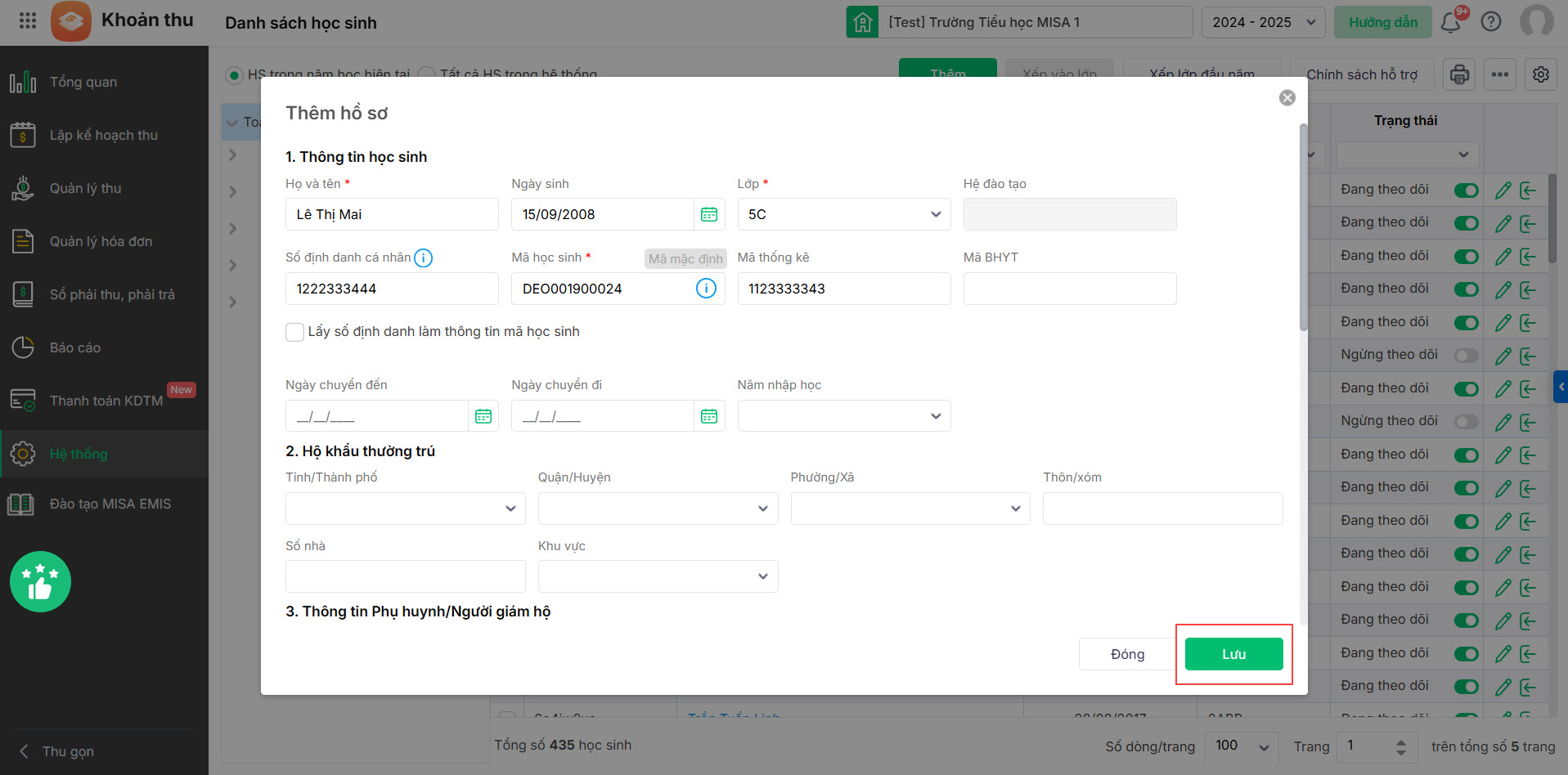Go to Báo cáo in the sidebar
The image size is (1568, 775).
click(75, 347)
